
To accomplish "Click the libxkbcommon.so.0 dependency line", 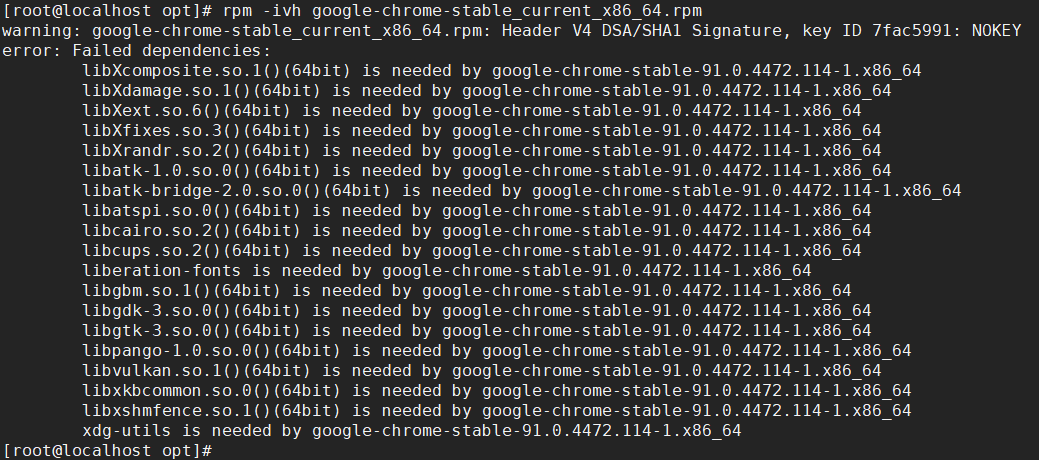I will (497, 390).
